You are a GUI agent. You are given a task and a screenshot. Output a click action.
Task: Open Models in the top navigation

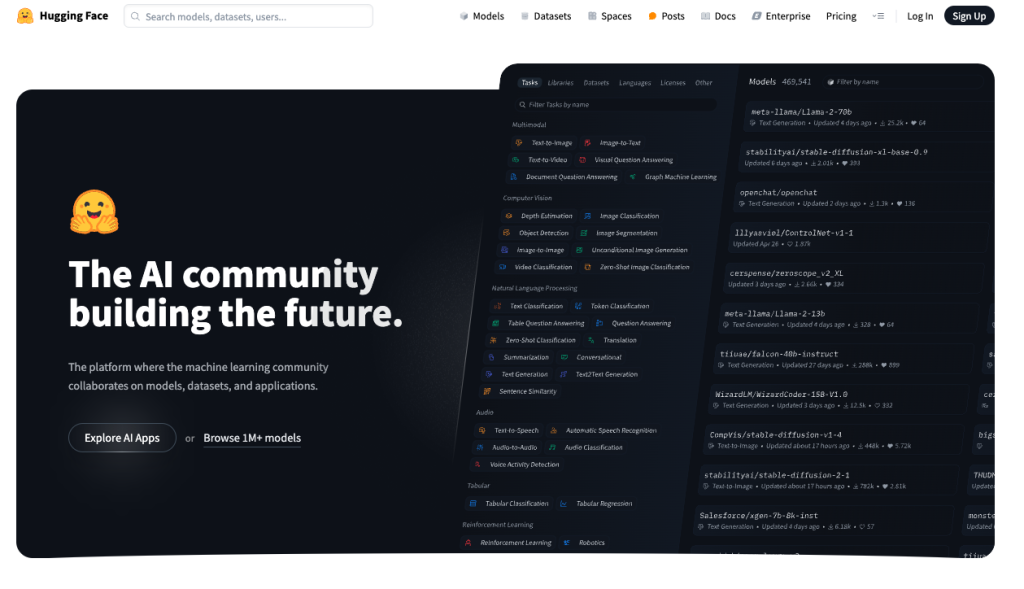click(482, 16)
